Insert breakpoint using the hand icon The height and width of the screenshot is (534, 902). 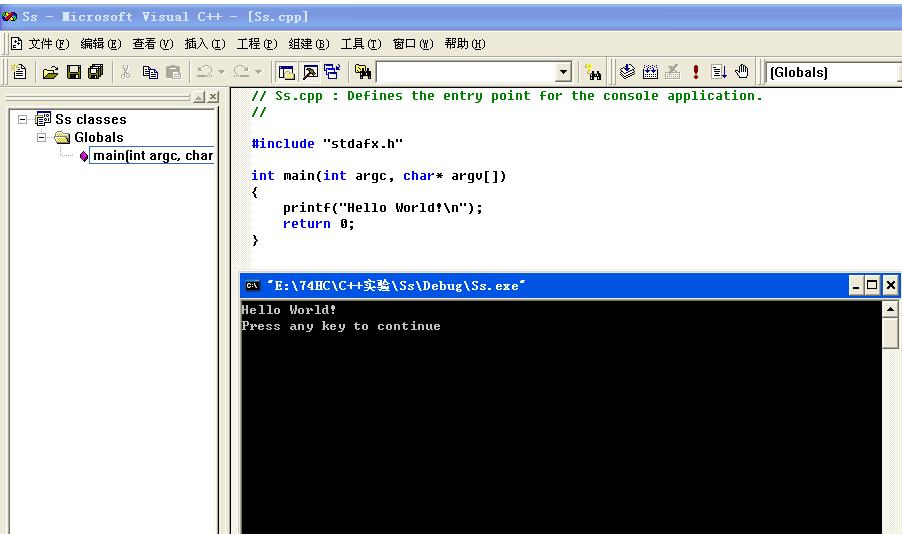(742, 72)
